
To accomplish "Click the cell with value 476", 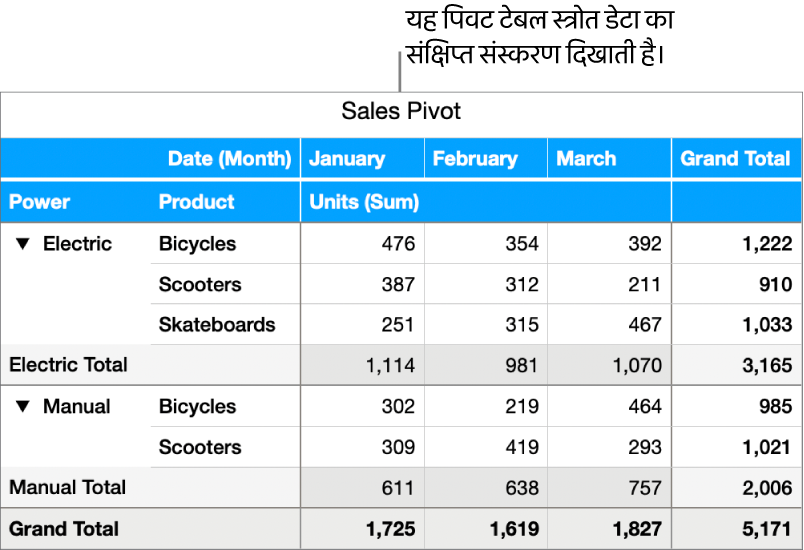I will point(397,244).
